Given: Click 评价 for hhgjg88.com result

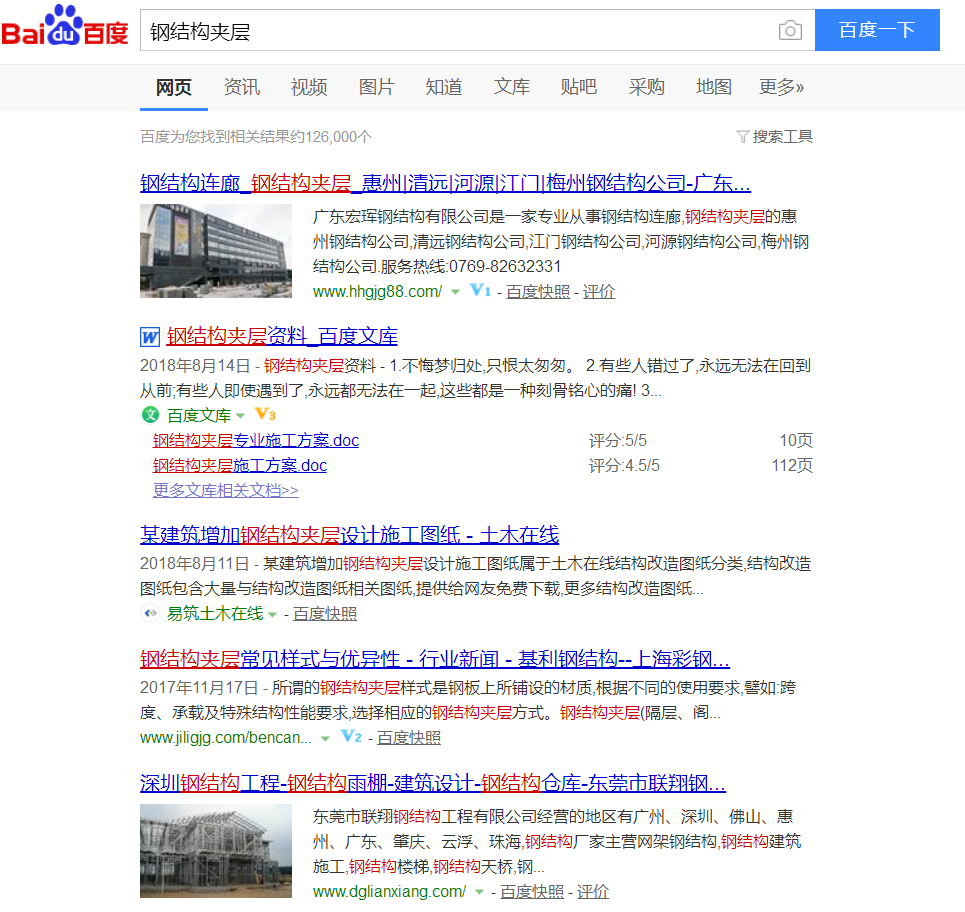Looking at the screenshot, I should (x=599, y=292).
